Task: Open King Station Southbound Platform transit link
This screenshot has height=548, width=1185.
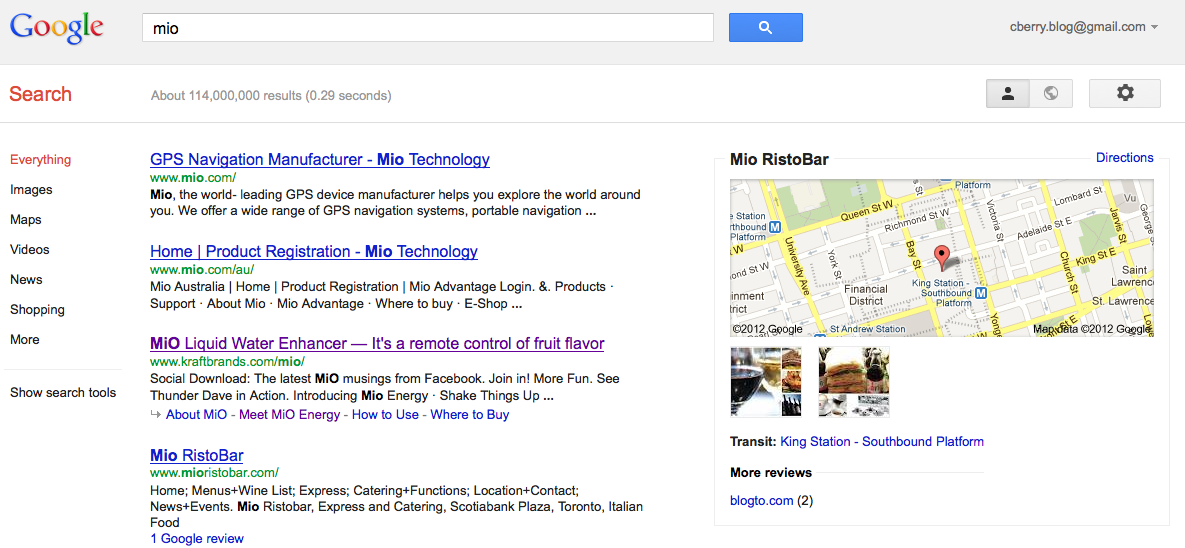Action: point(881,441)
